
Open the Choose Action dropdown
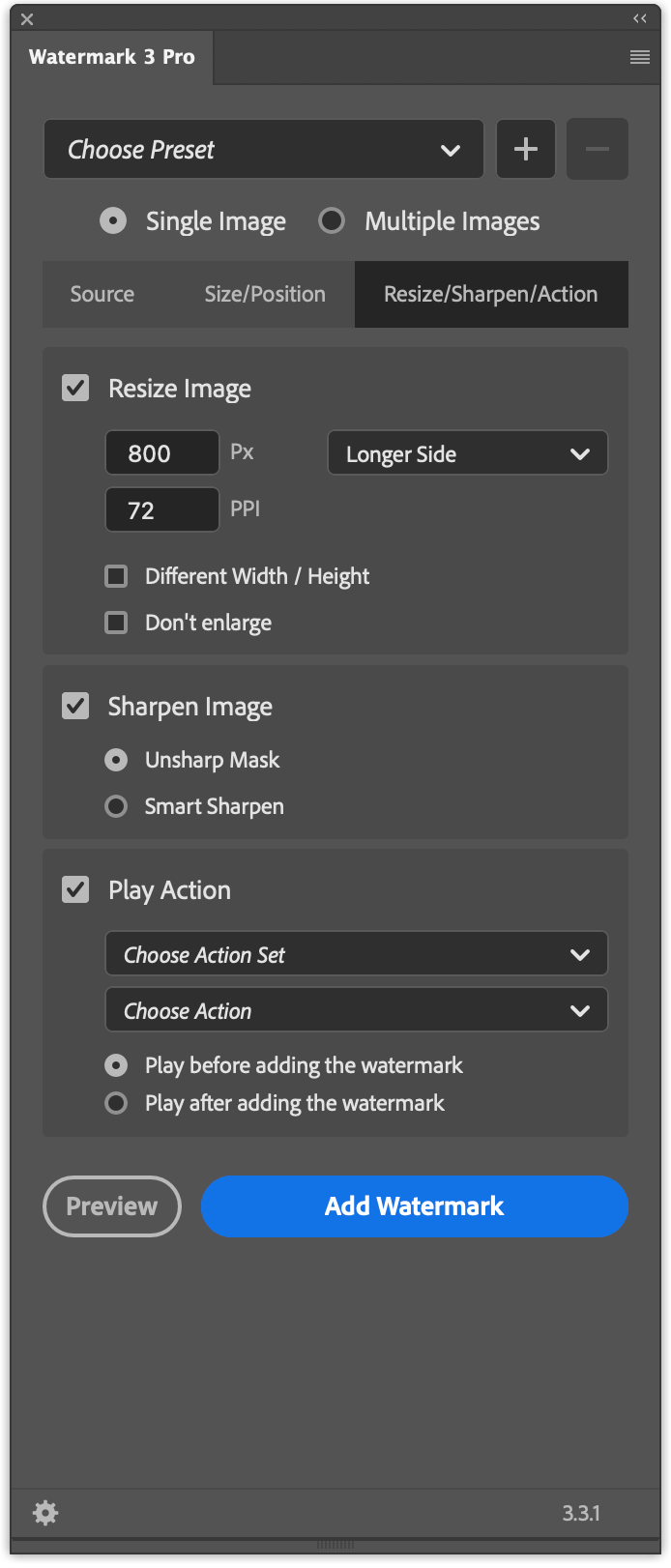click(x=356, y=1010)
